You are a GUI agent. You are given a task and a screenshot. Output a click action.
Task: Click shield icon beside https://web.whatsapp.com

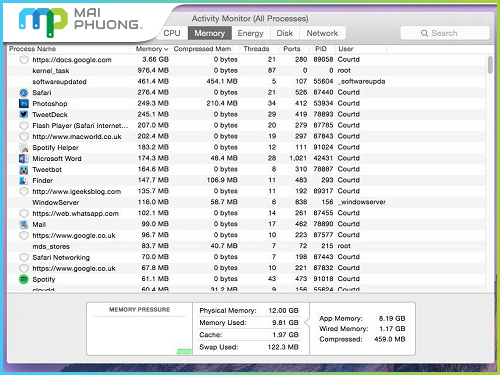pos(24,214)
